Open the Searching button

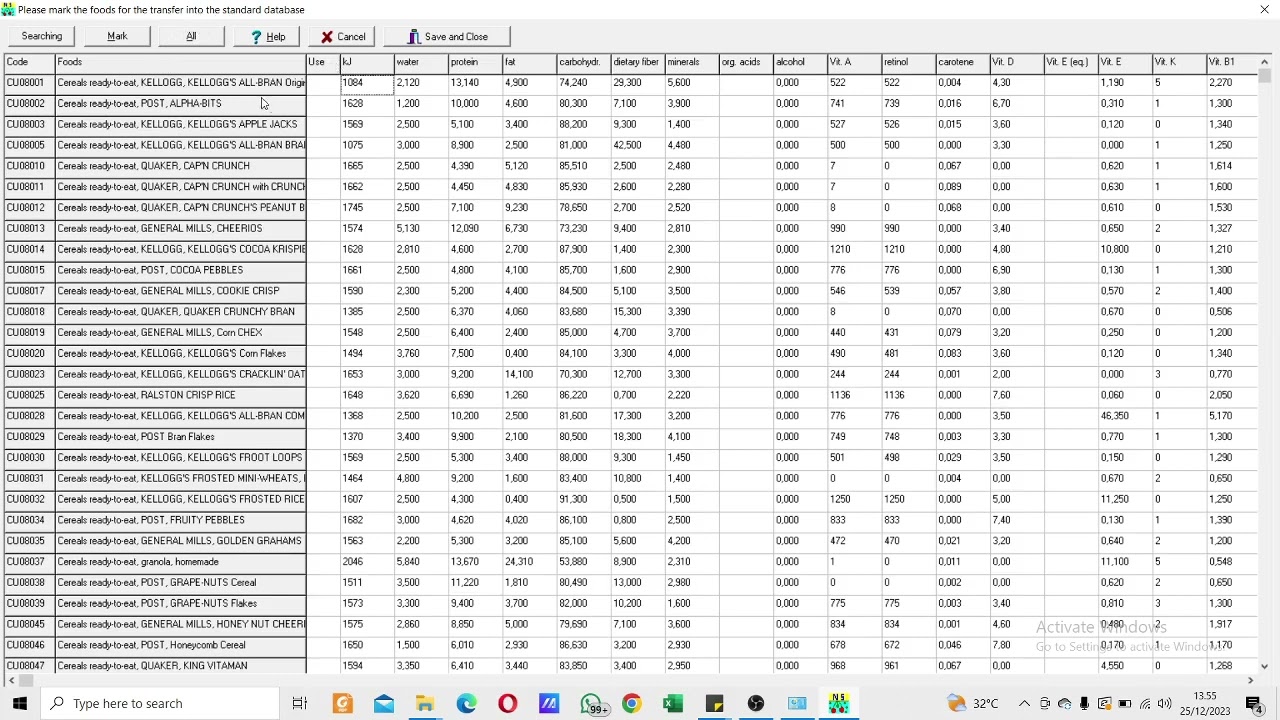(x=42, y=37)
